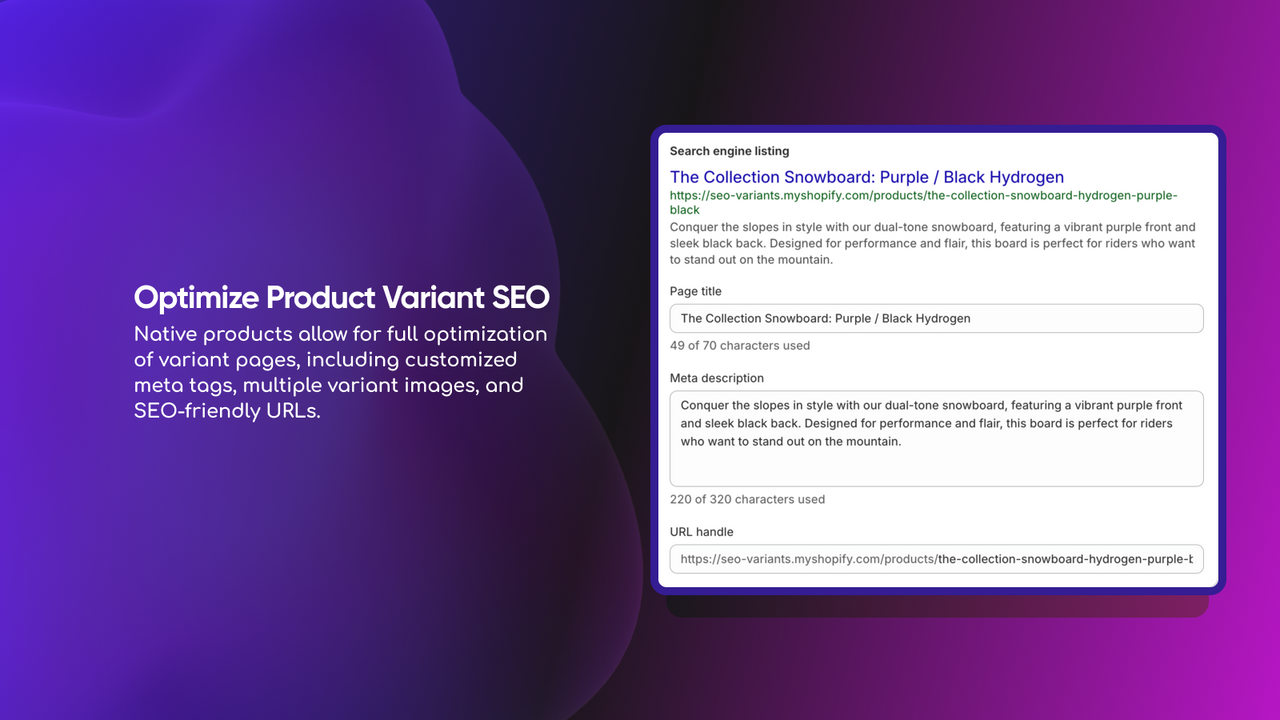Click the Native products paragraph text
Screen dimensions: 1280x720
coord(340,371)
